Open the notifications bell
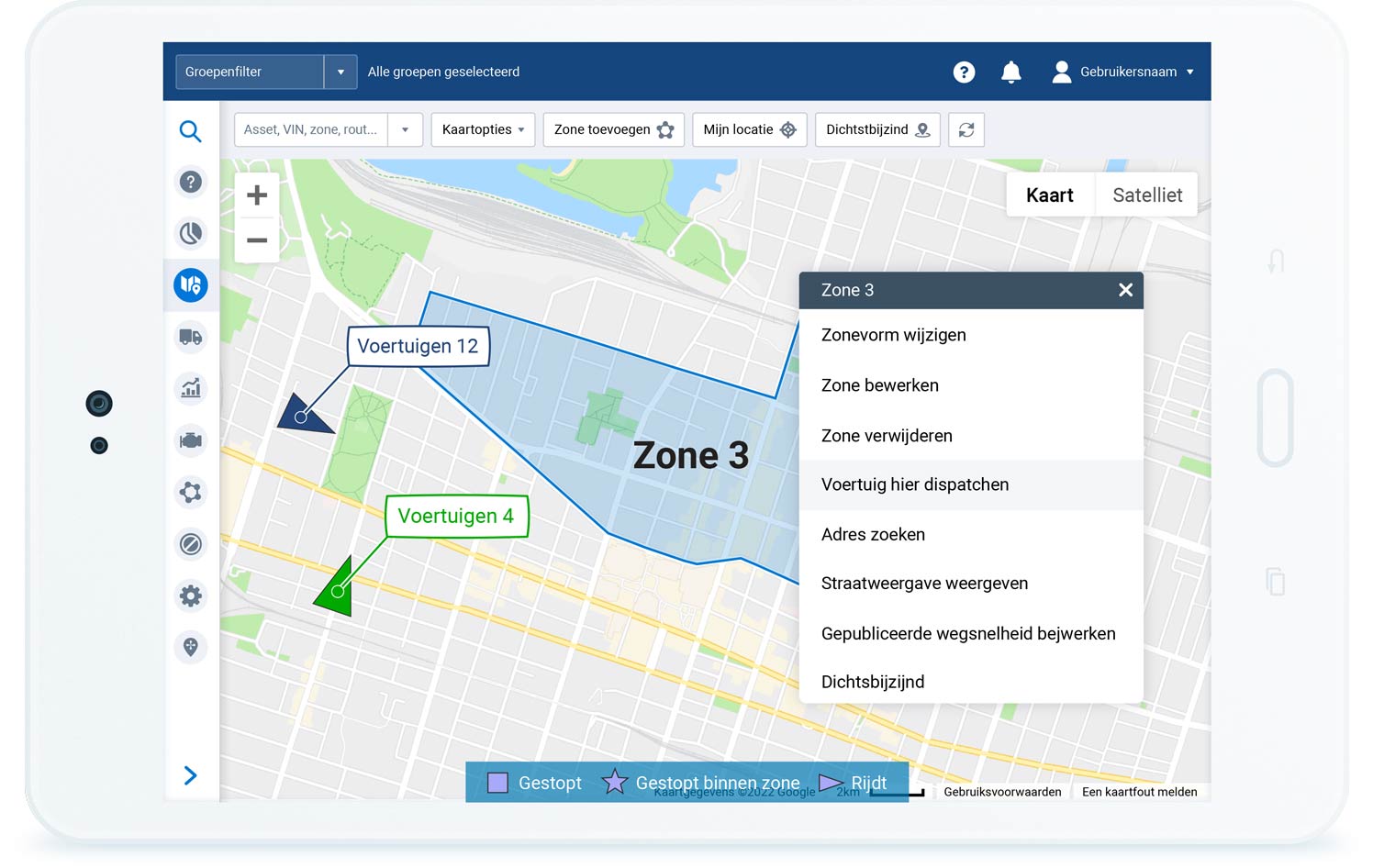This screenshot has width=1373, height=868. 1010,72
